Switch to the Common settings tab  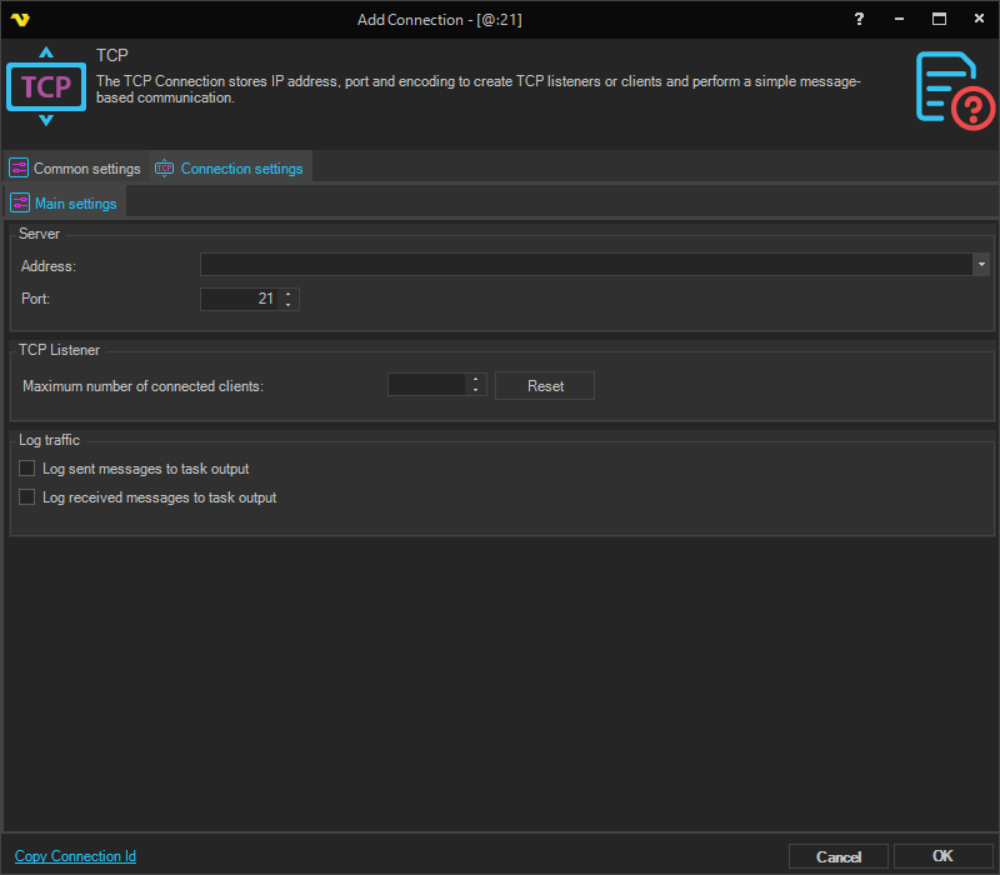pos(86,168)
